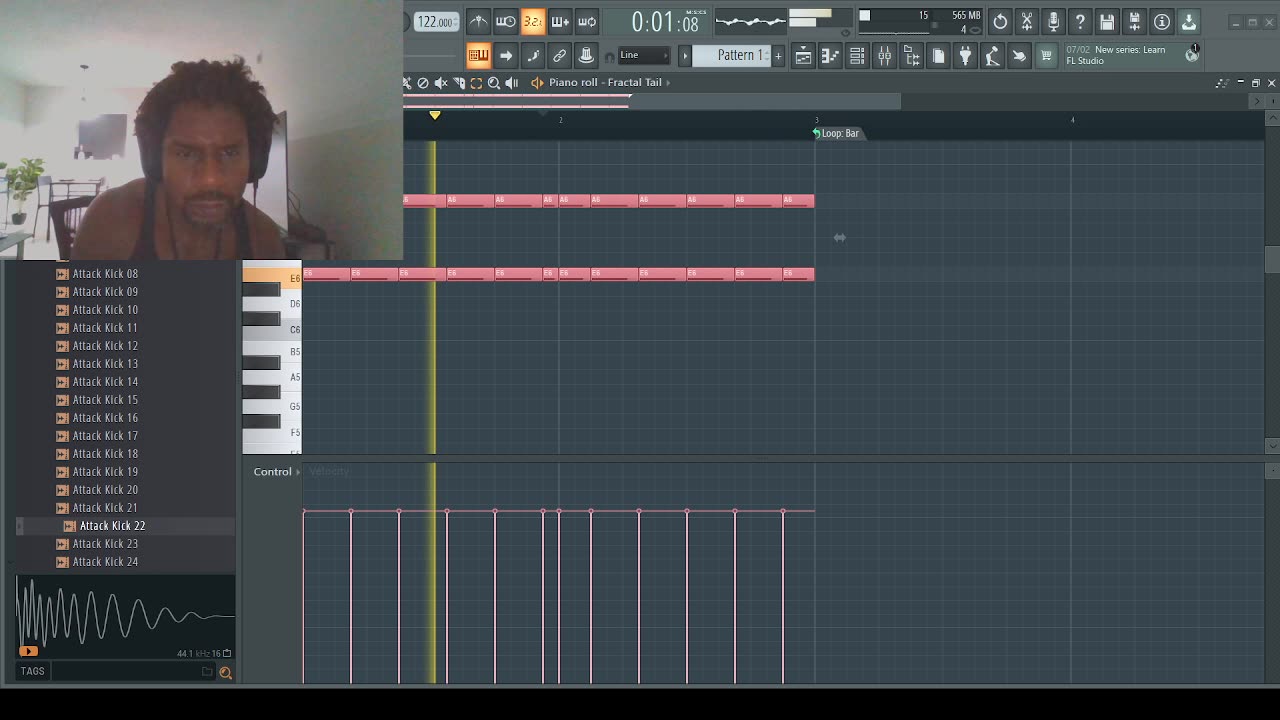
Task: Set tempo in 122.000 BPM field
Action: tap(436, 22)
